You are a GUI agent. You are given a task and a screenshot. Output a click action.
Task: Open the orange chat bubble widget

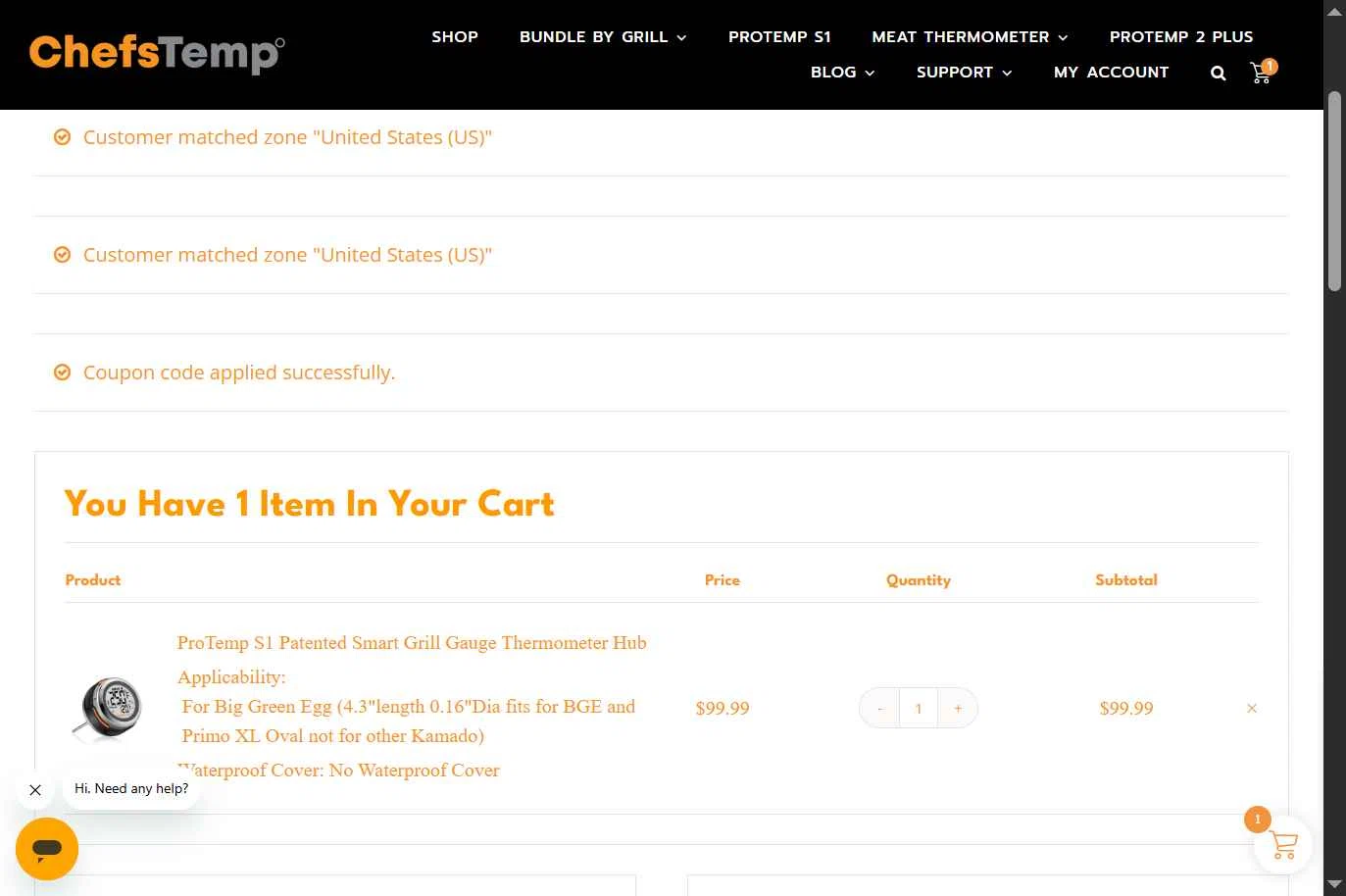47,849
